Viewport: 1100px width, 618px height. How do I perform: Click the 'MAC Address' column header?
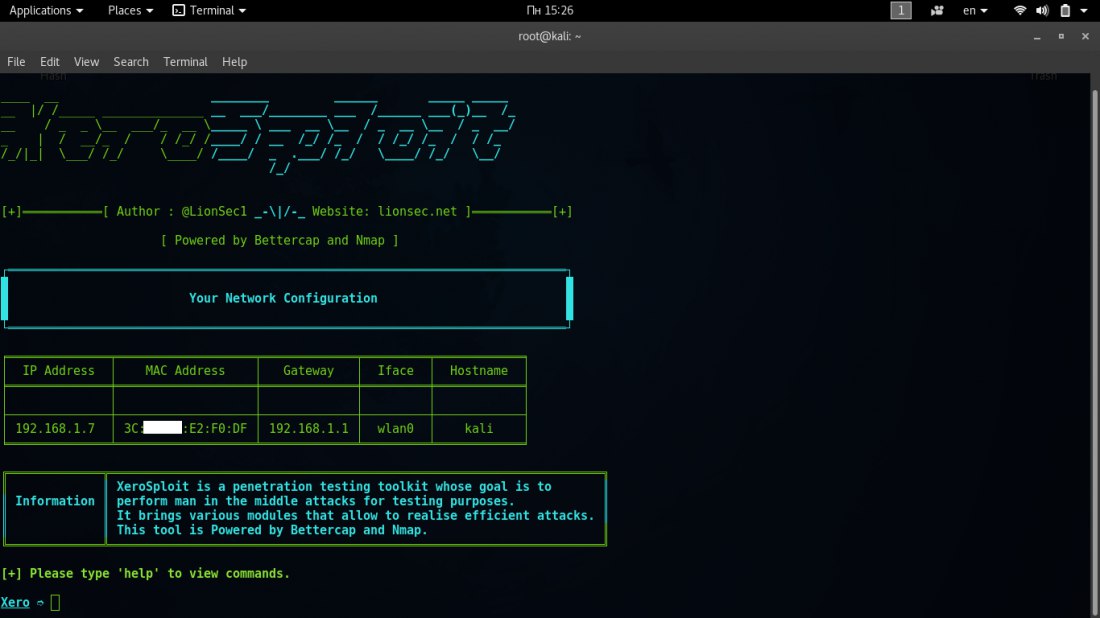[x=185, y=370]
